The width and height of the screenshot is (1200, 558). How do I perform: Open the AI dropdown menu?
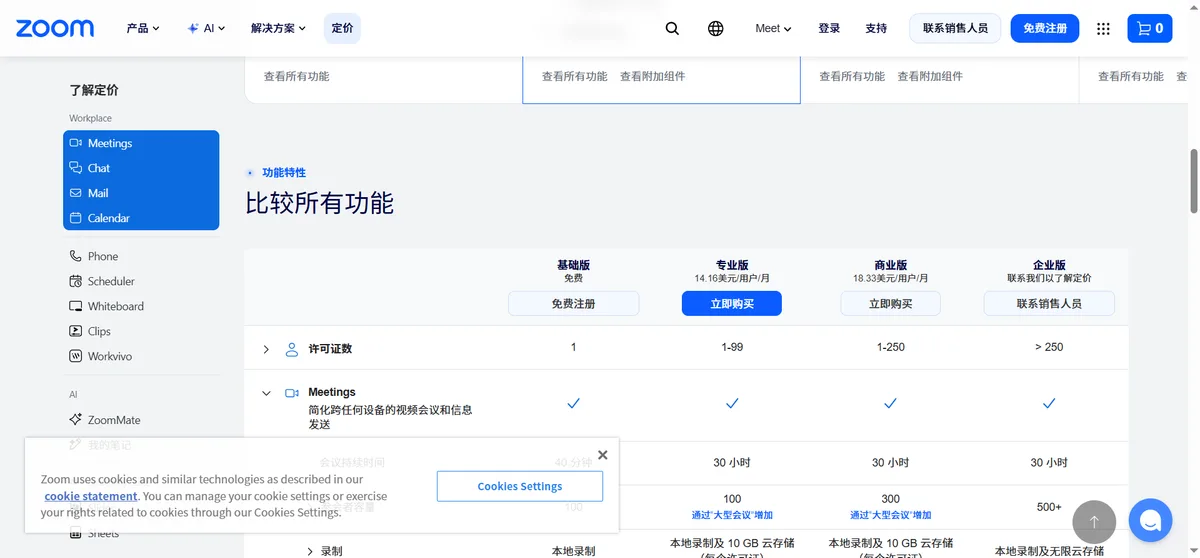pyautogui.click(x=206, y=28)
